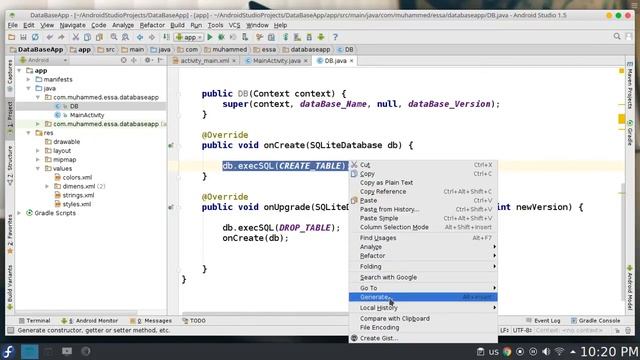The width and height of the screenshot is (640, 360).
Task: Open the Android project view dropdown
Action: click(43, 60)
